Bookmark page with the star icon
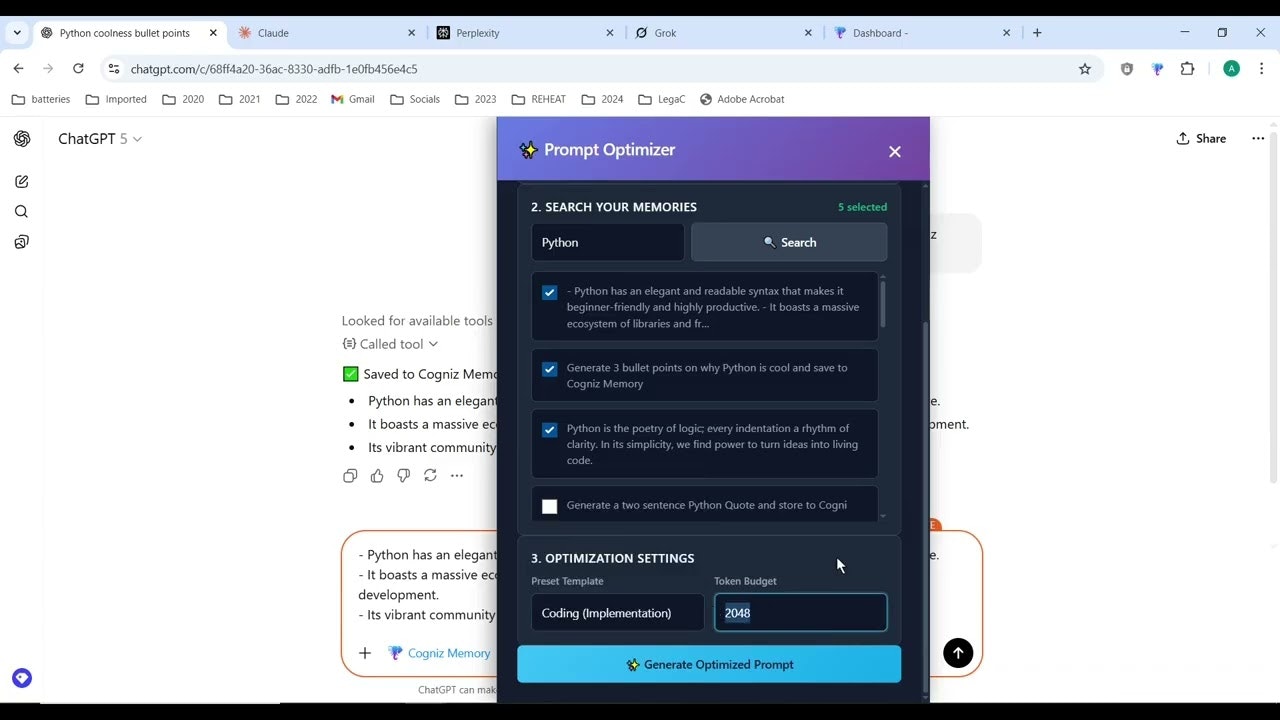This screenshot has height=720, width=1280. pos(1085,69)
